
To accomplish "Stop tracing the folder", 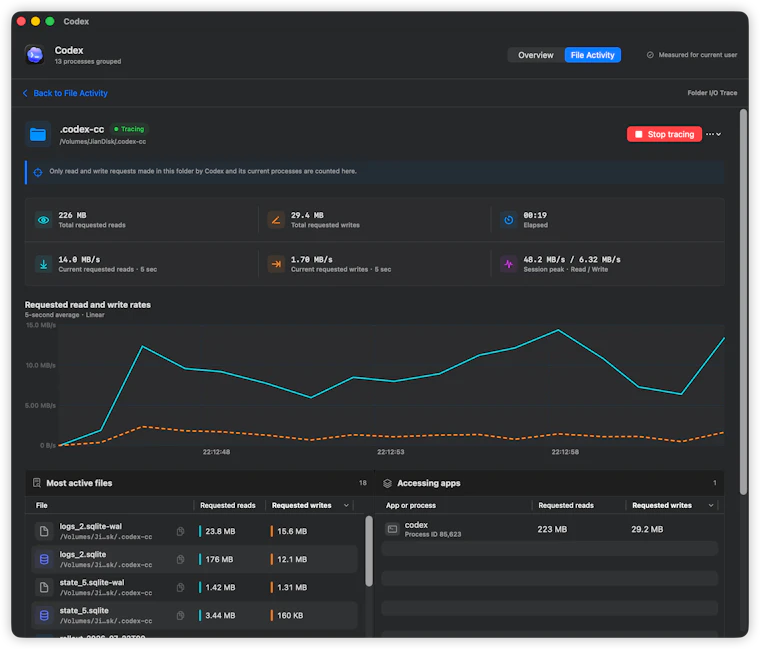I will [x=664, y=134].
